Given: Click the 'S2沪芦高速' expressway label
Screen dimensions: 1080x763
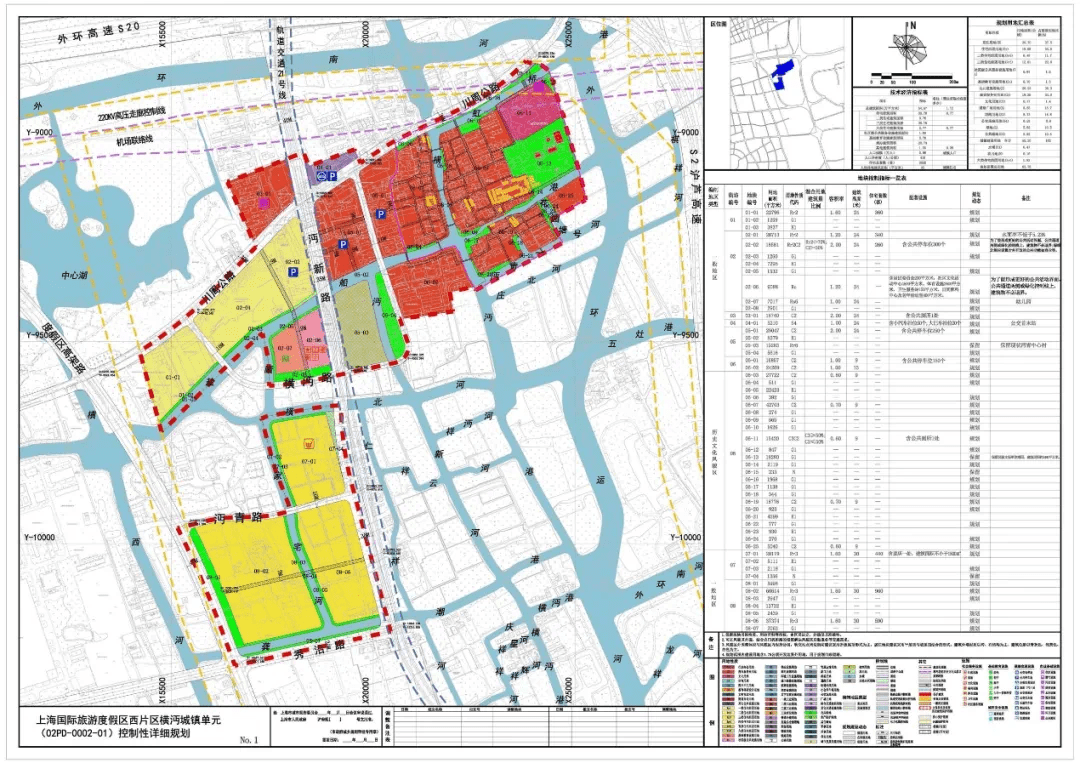Looking at the screenshot, I should coord(694,188).
